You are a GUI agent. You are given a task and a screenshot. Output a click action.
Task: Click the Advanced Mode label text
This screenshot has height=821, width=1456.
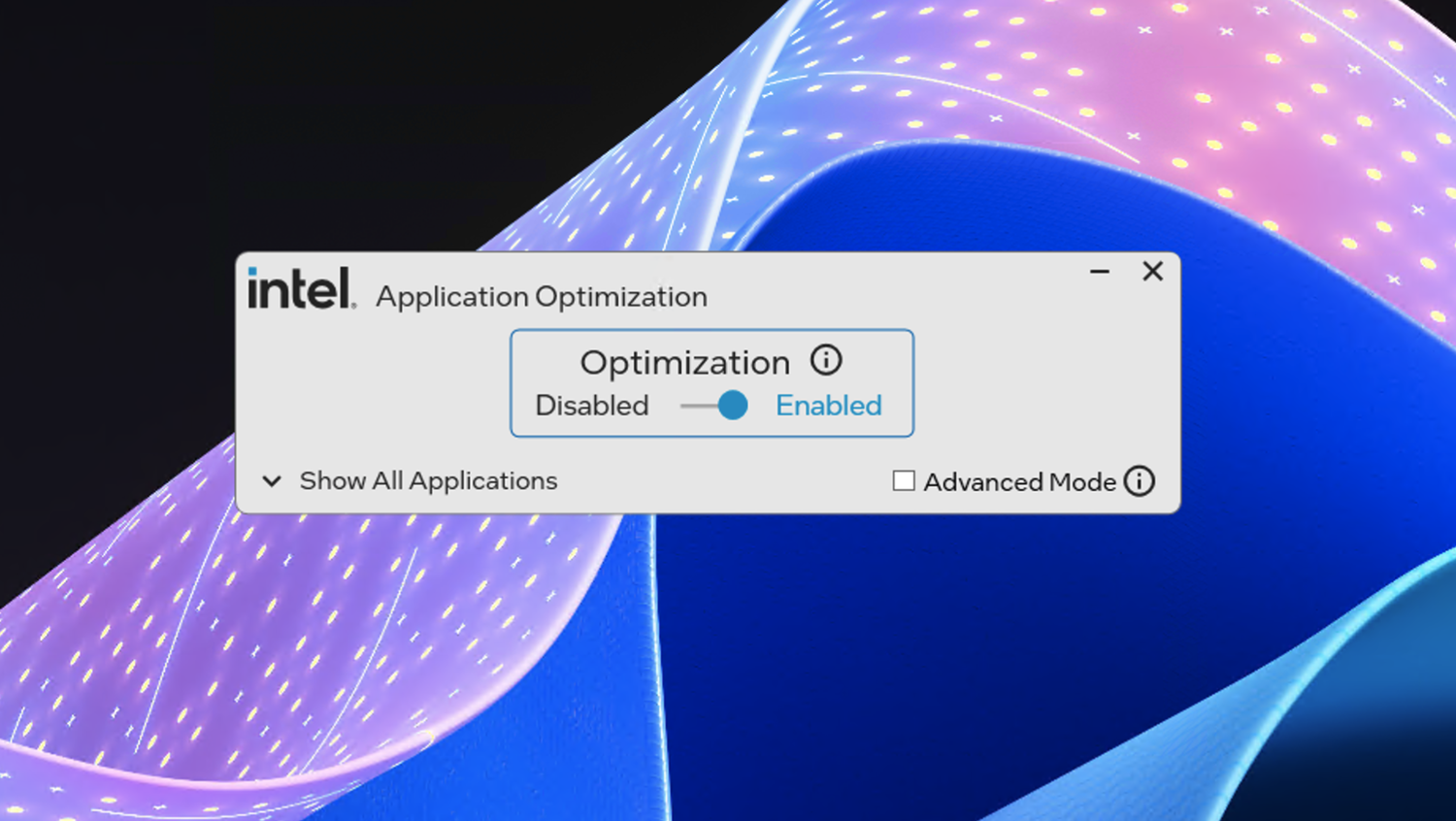[x=1020, y=481]
